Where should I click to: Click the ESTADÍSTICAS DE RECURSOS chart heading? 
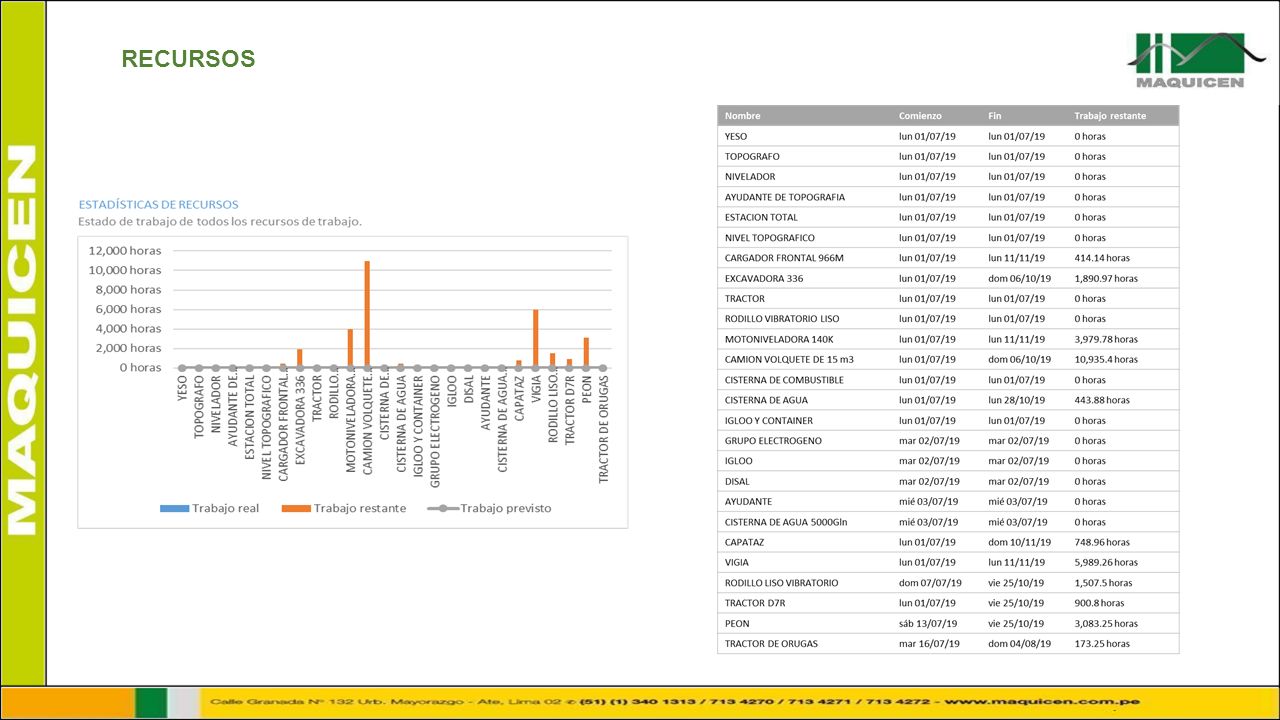pyautogui.click(x=158, y=204)
